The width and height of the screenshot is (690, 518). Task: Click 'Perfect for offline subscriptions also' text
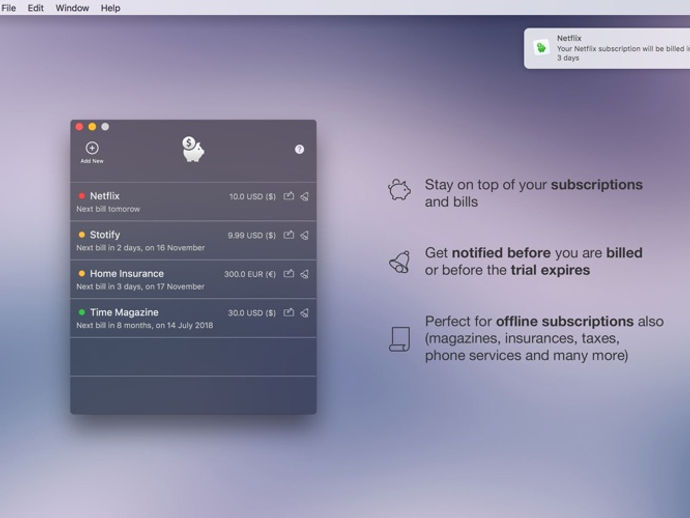(x=544, y=321)
